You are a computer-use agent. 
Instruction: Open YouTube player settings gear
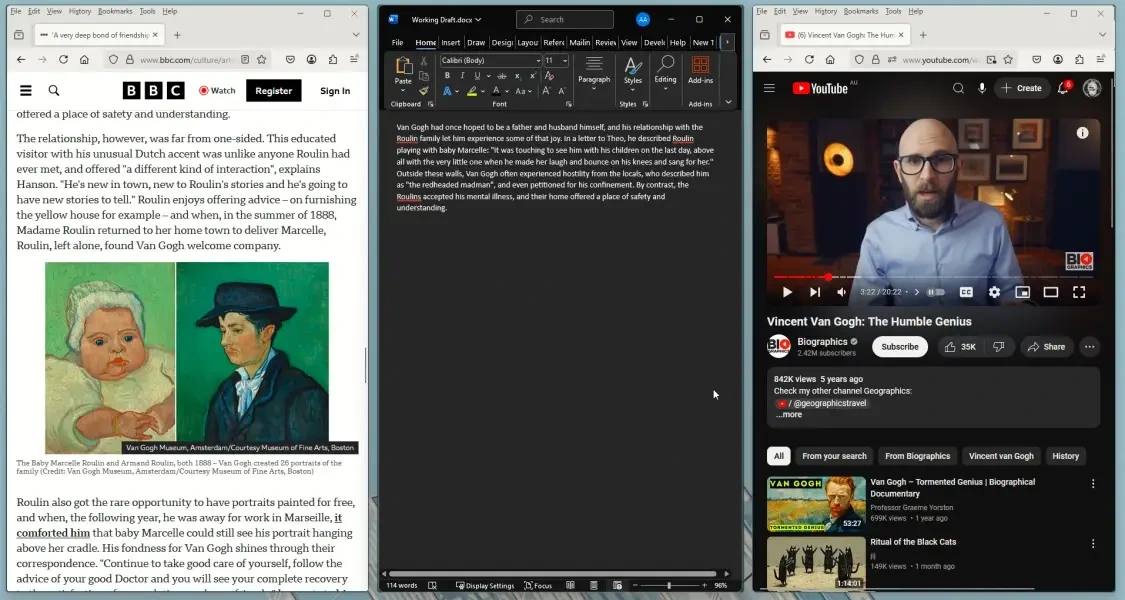pyautogui.click(x=994, y=292)
